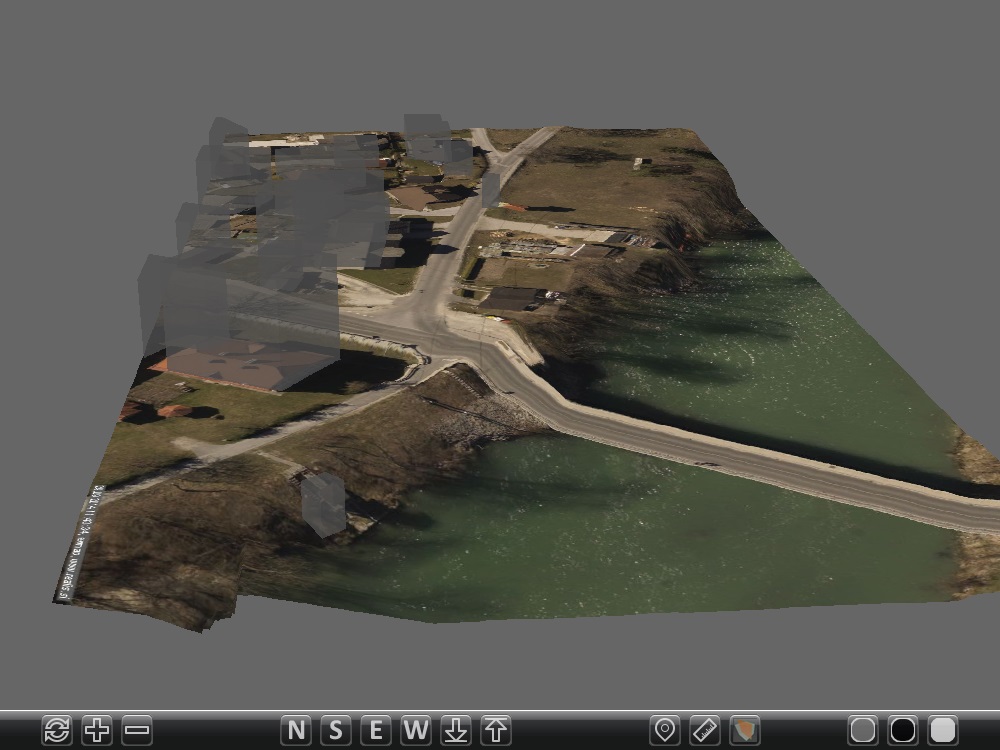Pick the white background swatch
The height and width of the screenshot is (750, 1000).
(943, 730)
